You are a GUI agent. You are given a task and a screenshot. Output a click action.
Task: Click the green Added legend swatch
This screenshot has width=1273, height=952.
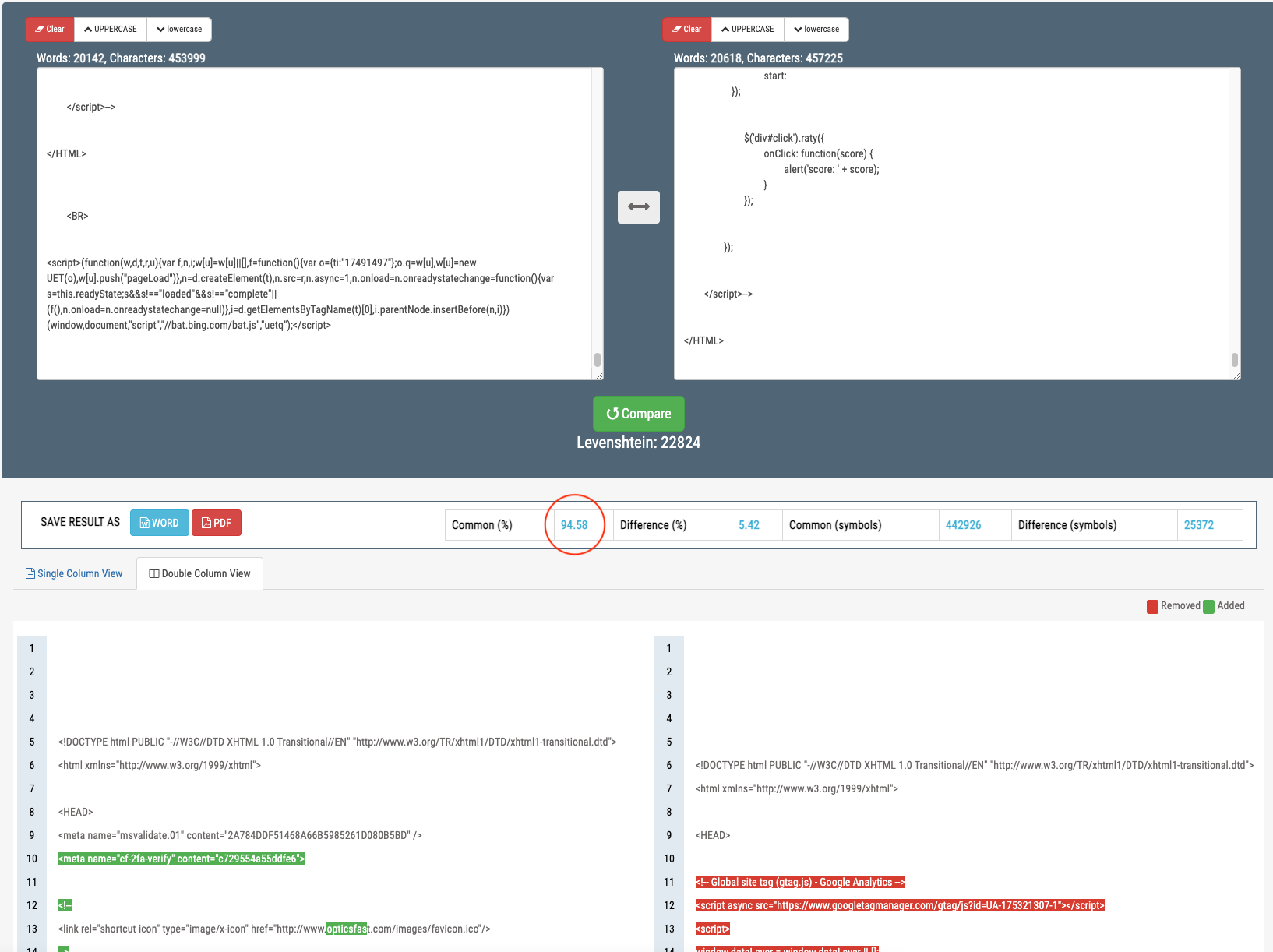coord(1209,606)
